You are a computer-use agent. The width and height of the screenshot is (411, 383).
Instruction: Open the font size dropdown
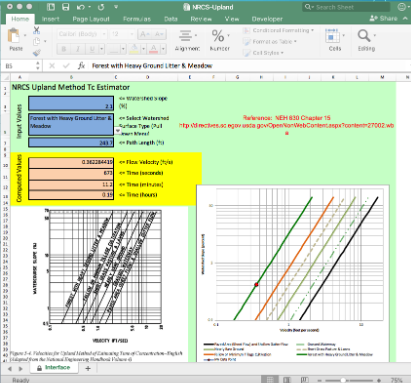pyautogui.click(x=131, y=34)
